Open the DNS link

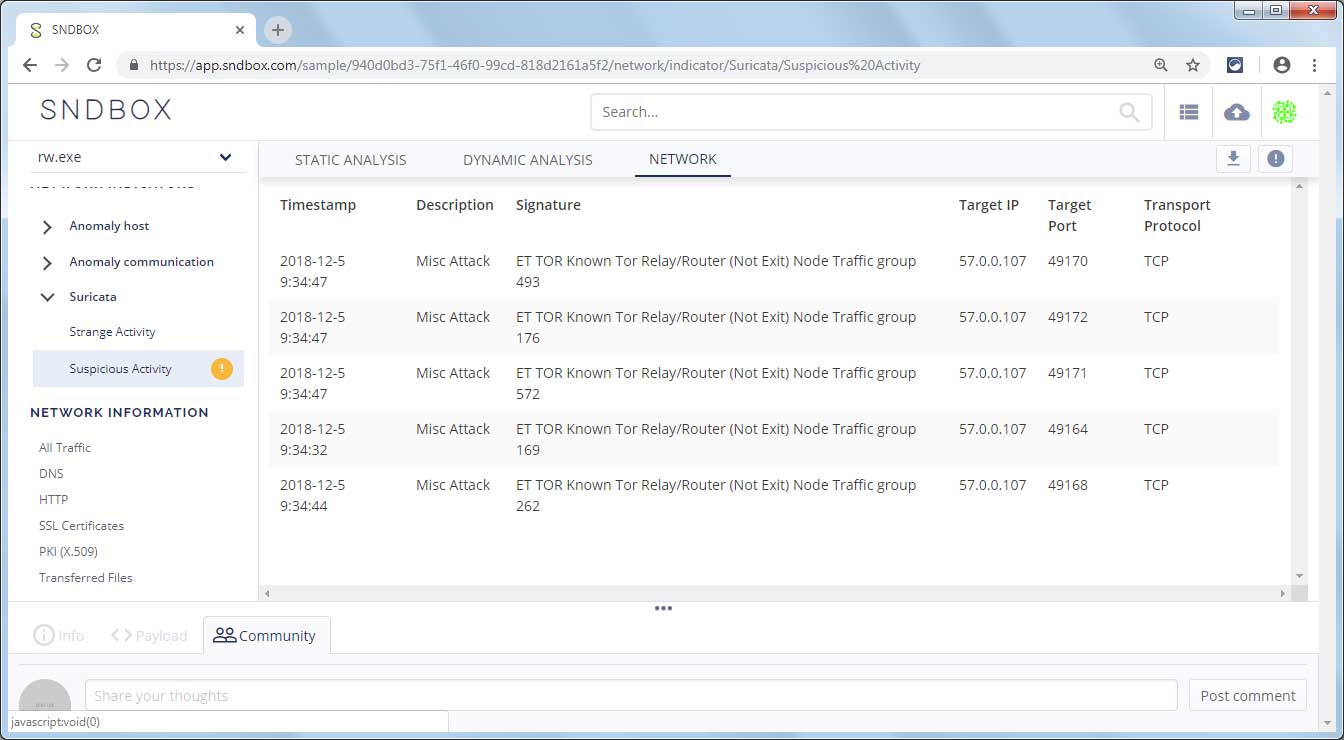51,474
